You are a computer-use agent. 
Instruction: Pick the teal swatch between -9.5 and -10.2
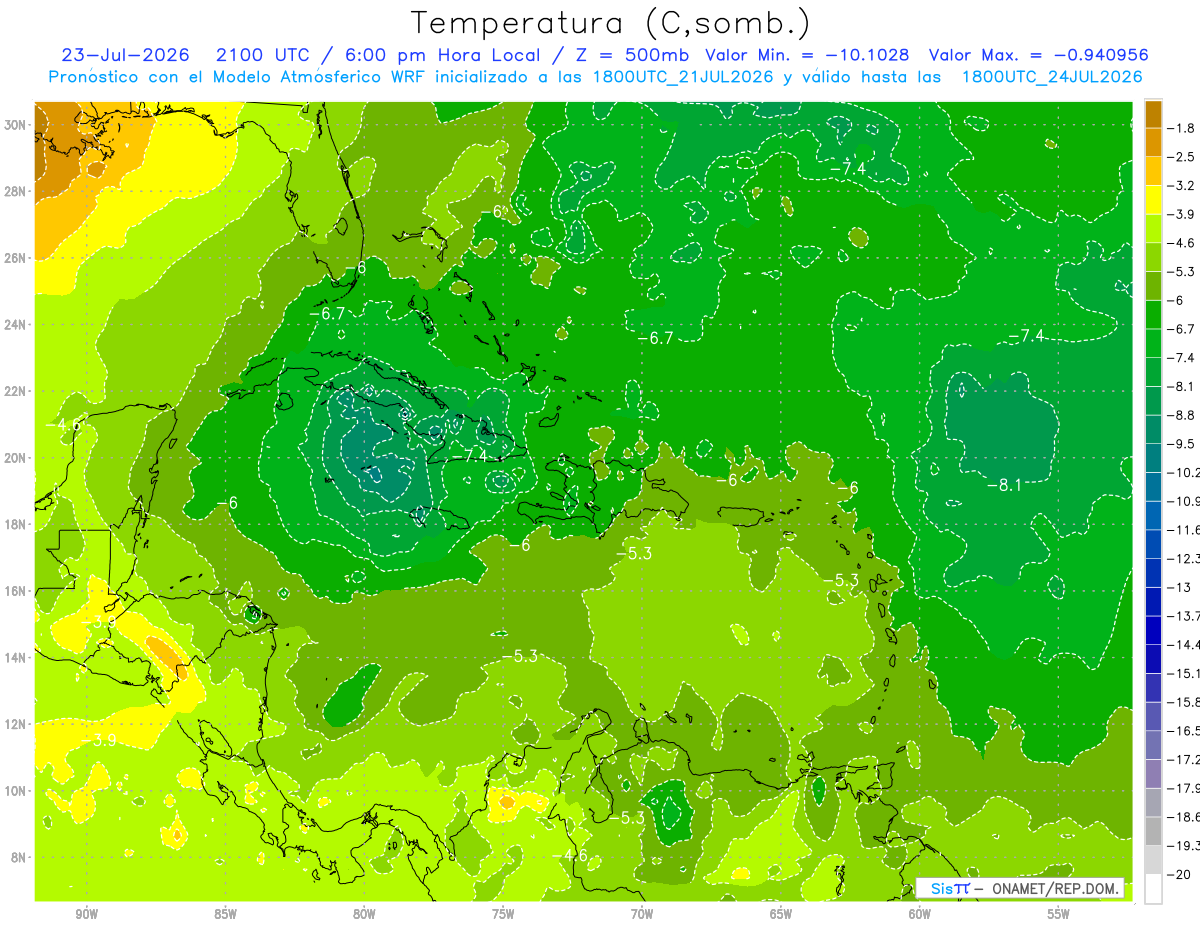tap(1153, 458)
